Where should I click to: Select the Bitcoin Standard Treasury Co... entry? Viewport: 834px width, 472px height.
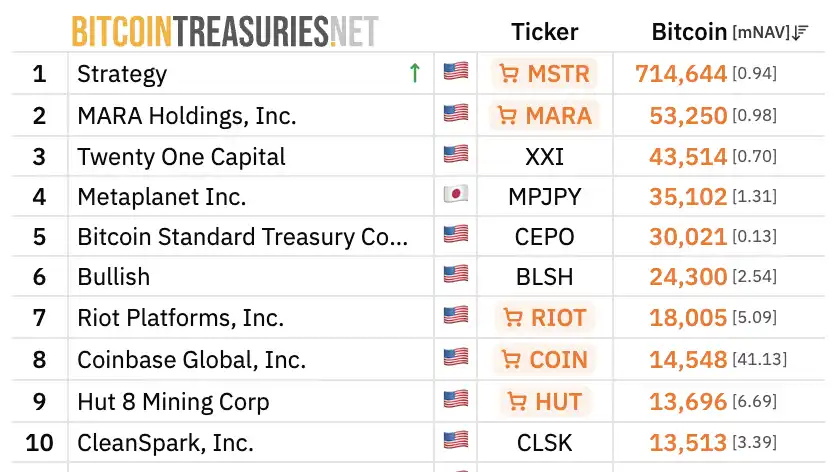tap(243, 237)
